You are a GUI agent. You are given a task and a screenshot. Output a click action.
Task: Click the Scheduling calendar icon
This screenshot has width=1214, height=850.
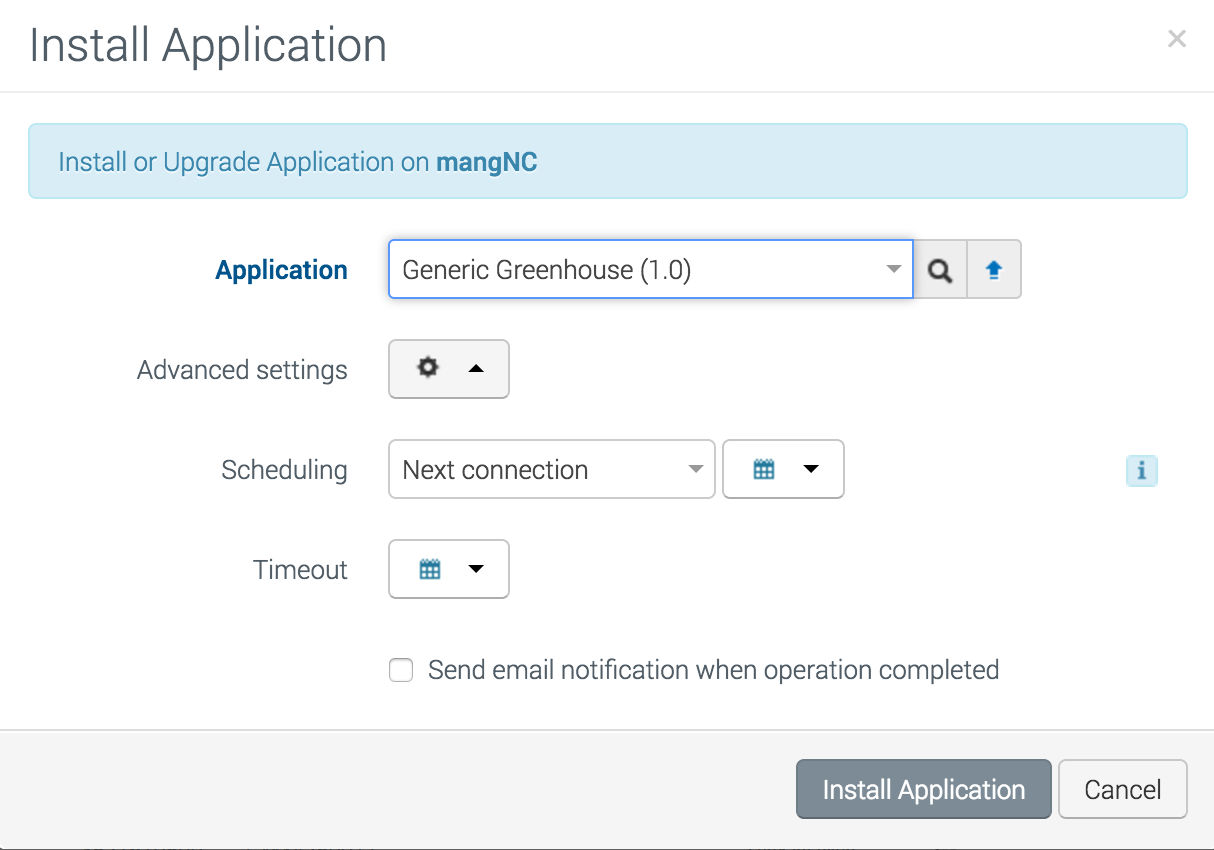[x=764, y=469]
